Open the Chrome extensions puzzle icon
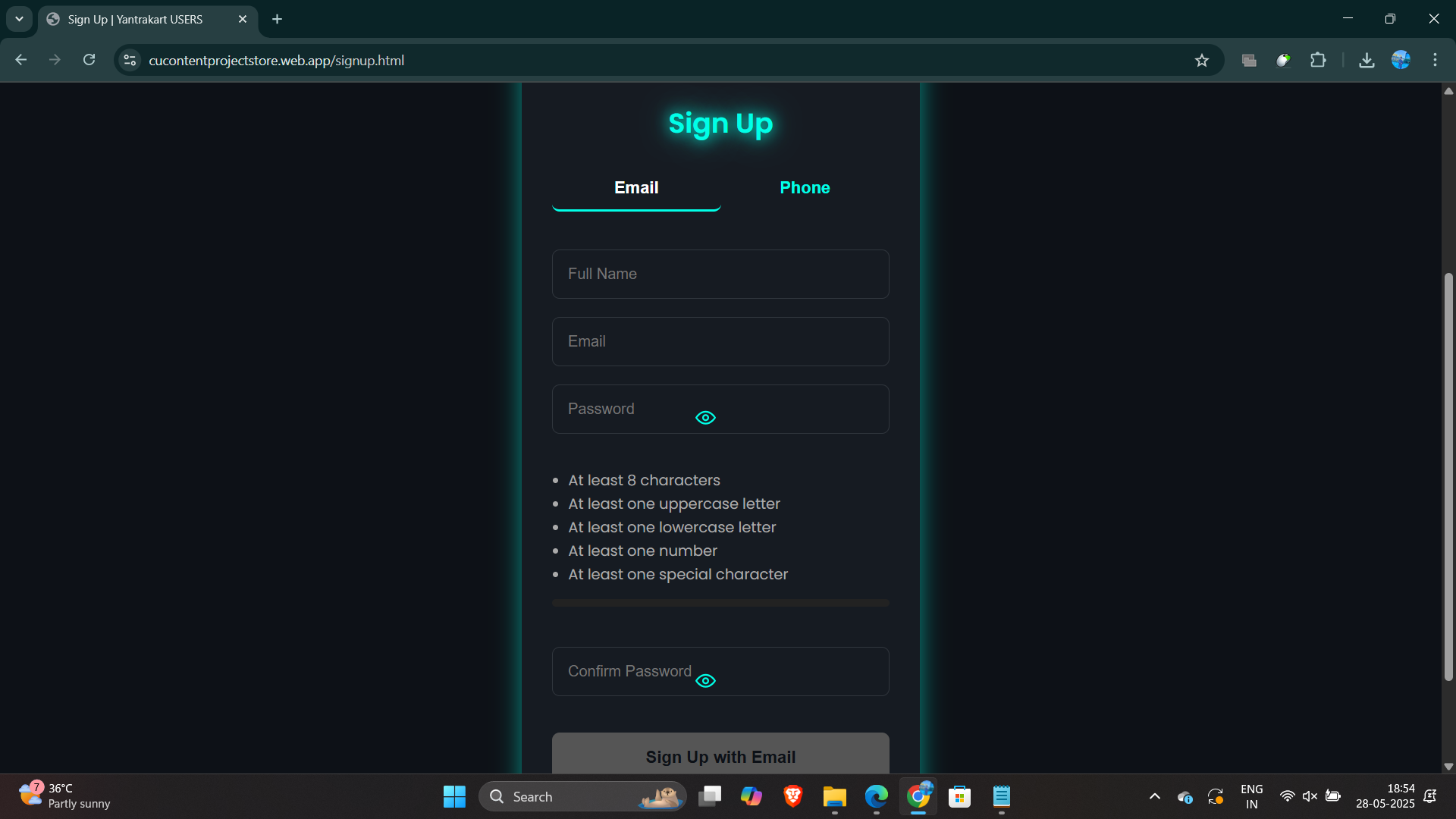 click(x=1318, y=61)
